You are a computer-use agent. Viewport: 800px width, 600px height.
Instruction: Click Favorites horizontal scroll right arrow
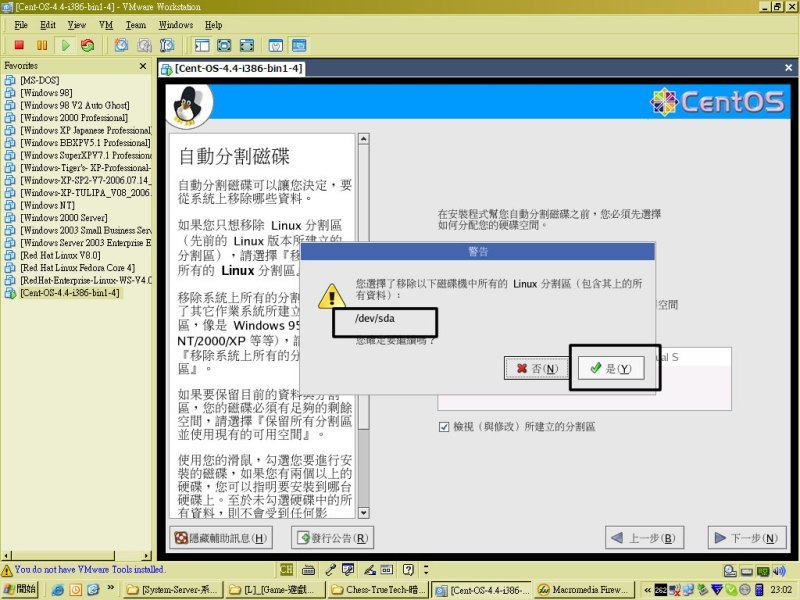(147, 555)
